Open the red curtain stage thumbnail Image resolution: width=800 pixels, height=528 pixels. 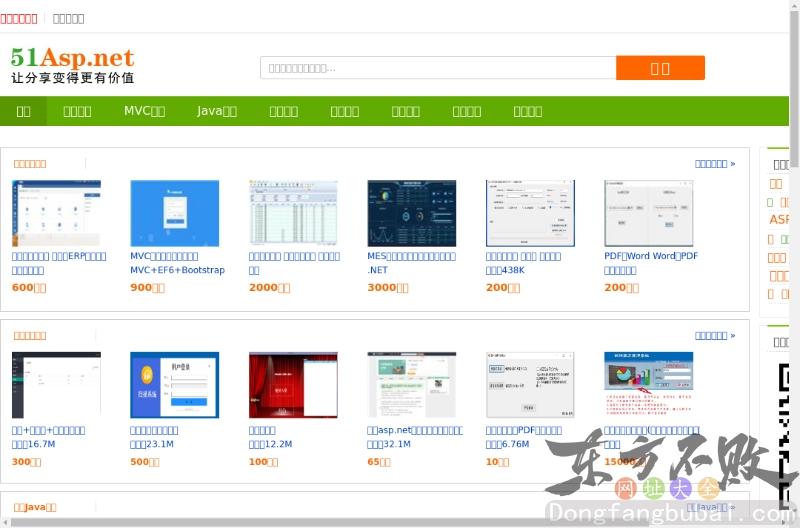pos(293,384)
